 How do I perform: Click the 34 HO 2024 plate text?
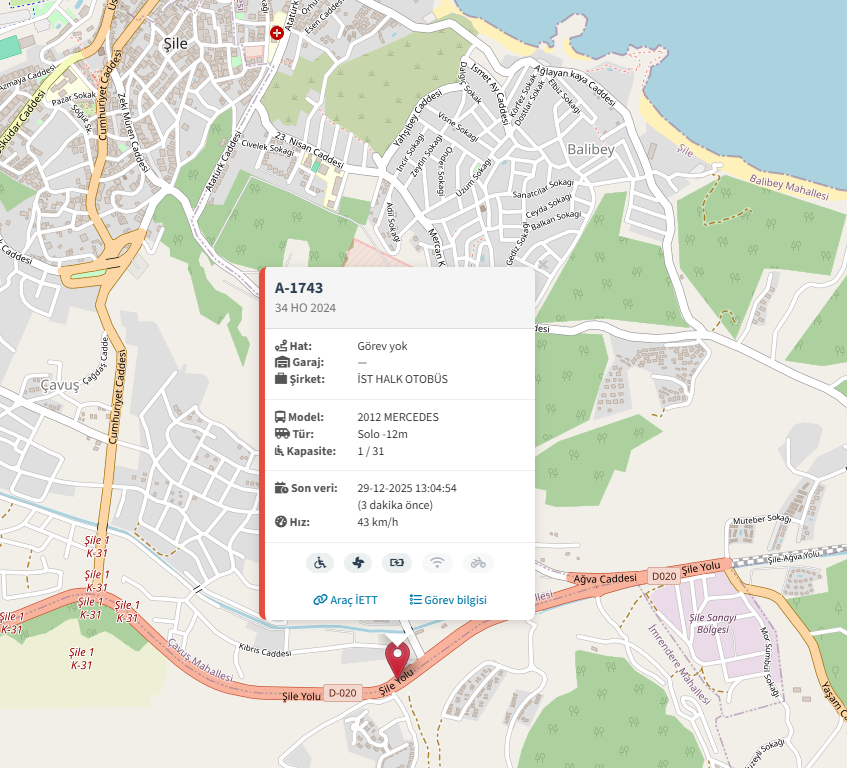(x=305, y=308)
